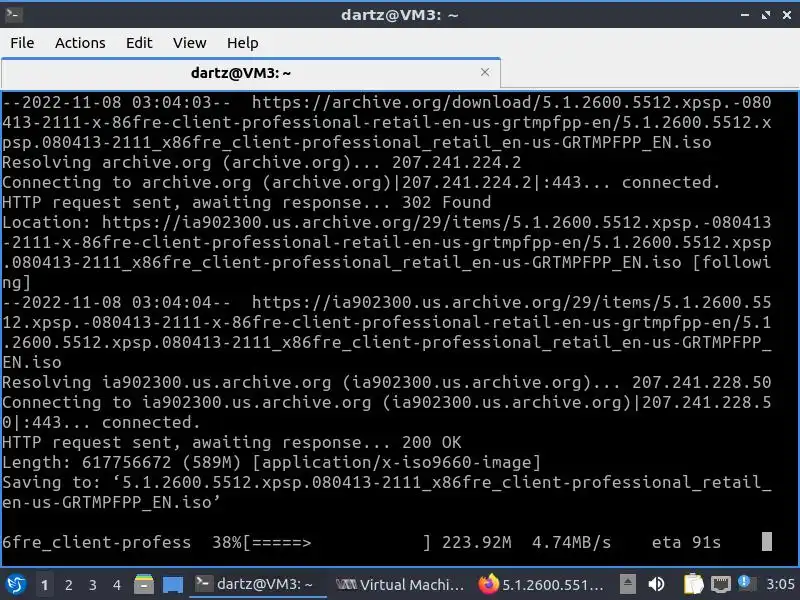
Task: Click the terminal cursor block
Action: (x=766, y=542)
